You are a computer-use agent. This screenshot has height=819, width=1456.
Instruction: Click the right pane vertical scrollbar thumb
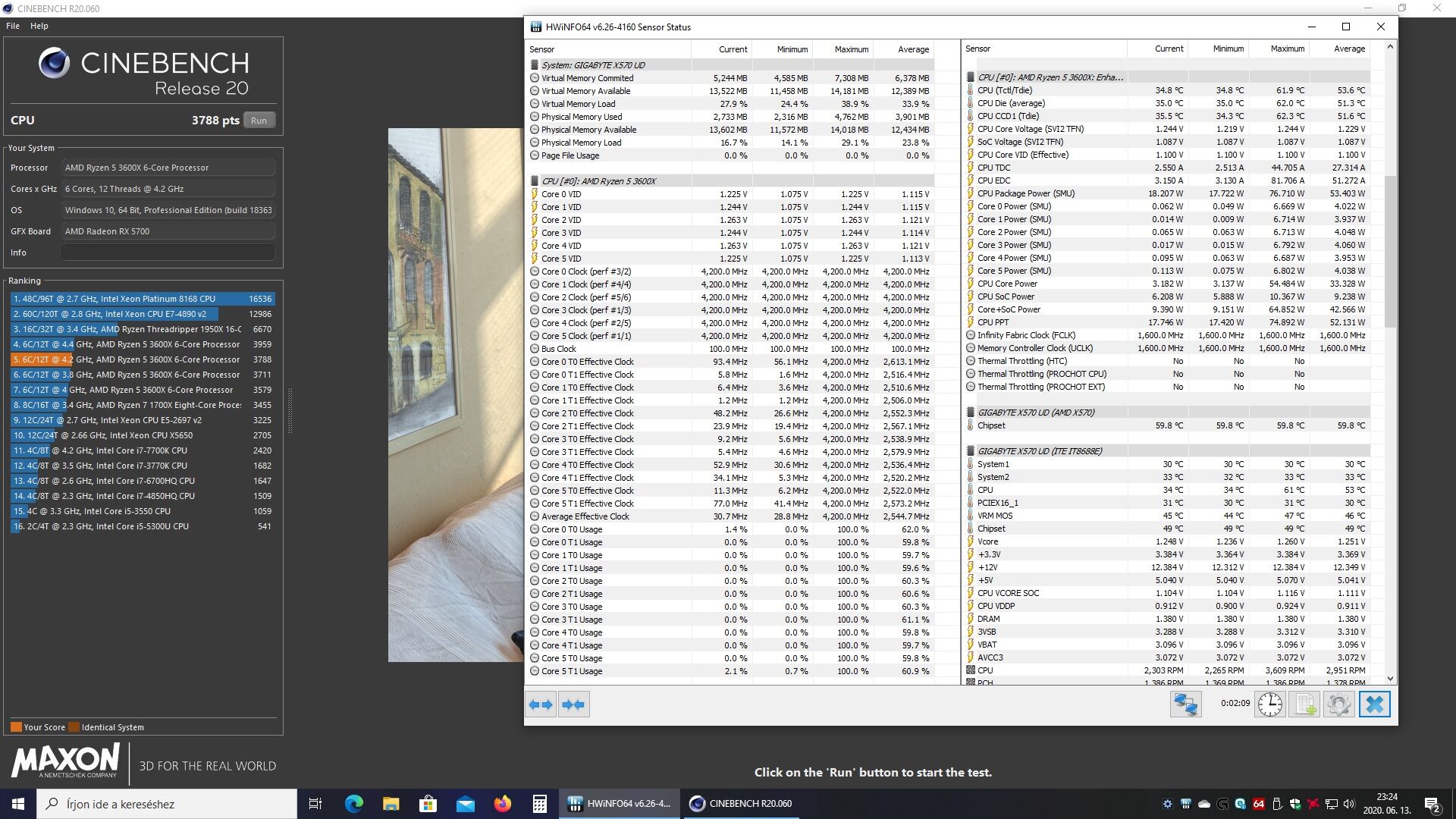point(1389,252)
